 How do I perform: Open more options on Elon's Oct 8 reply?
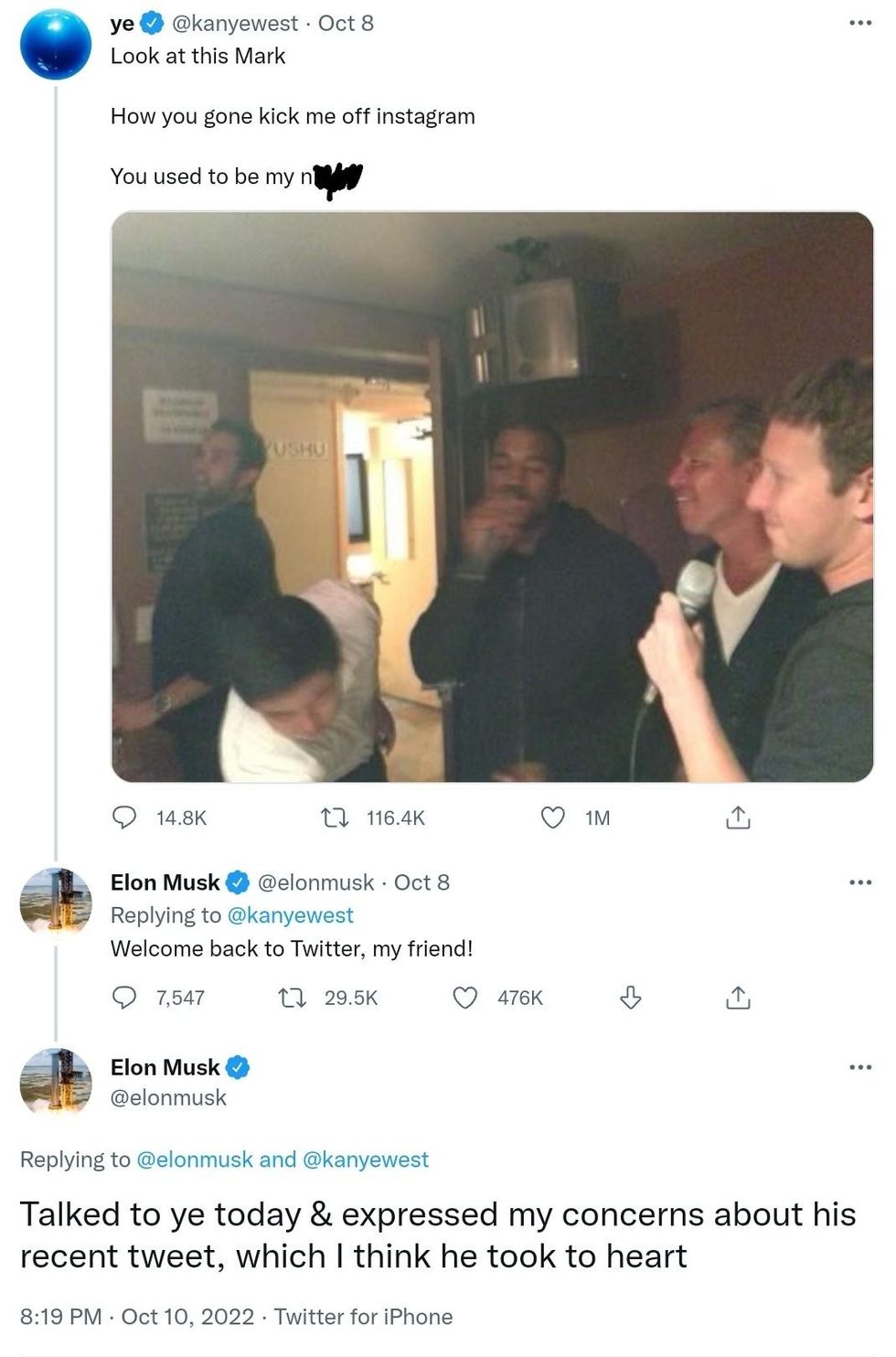pyautogui.click(x=860, y=882)
